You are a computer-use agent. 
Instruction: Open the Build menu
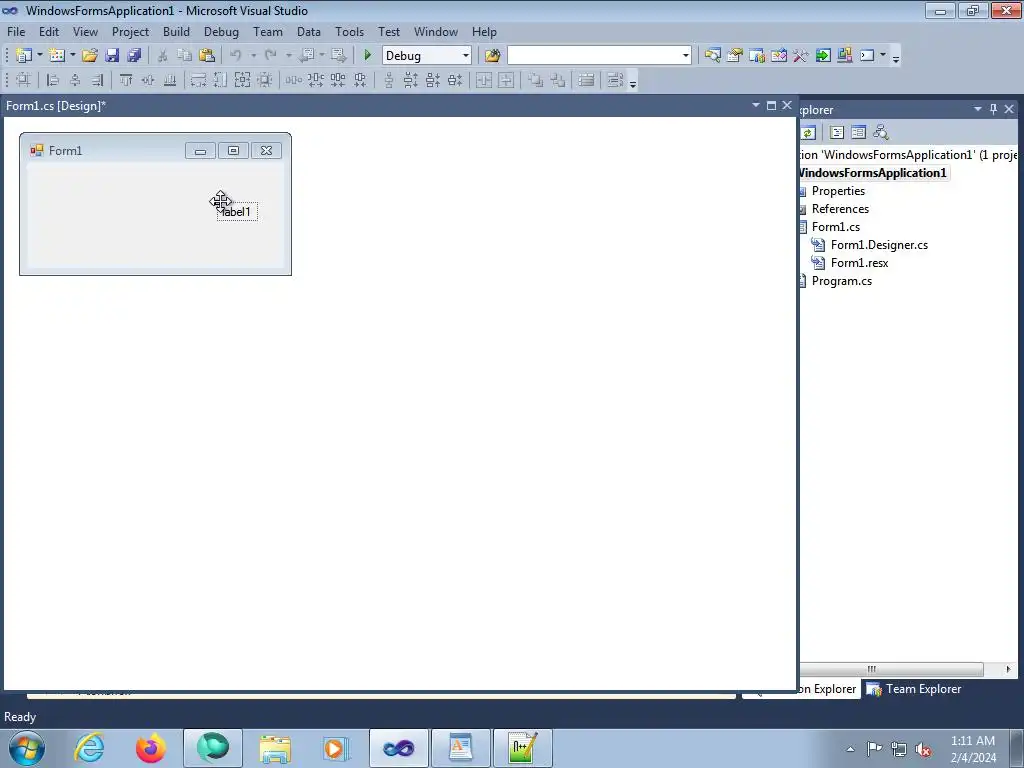176,31
